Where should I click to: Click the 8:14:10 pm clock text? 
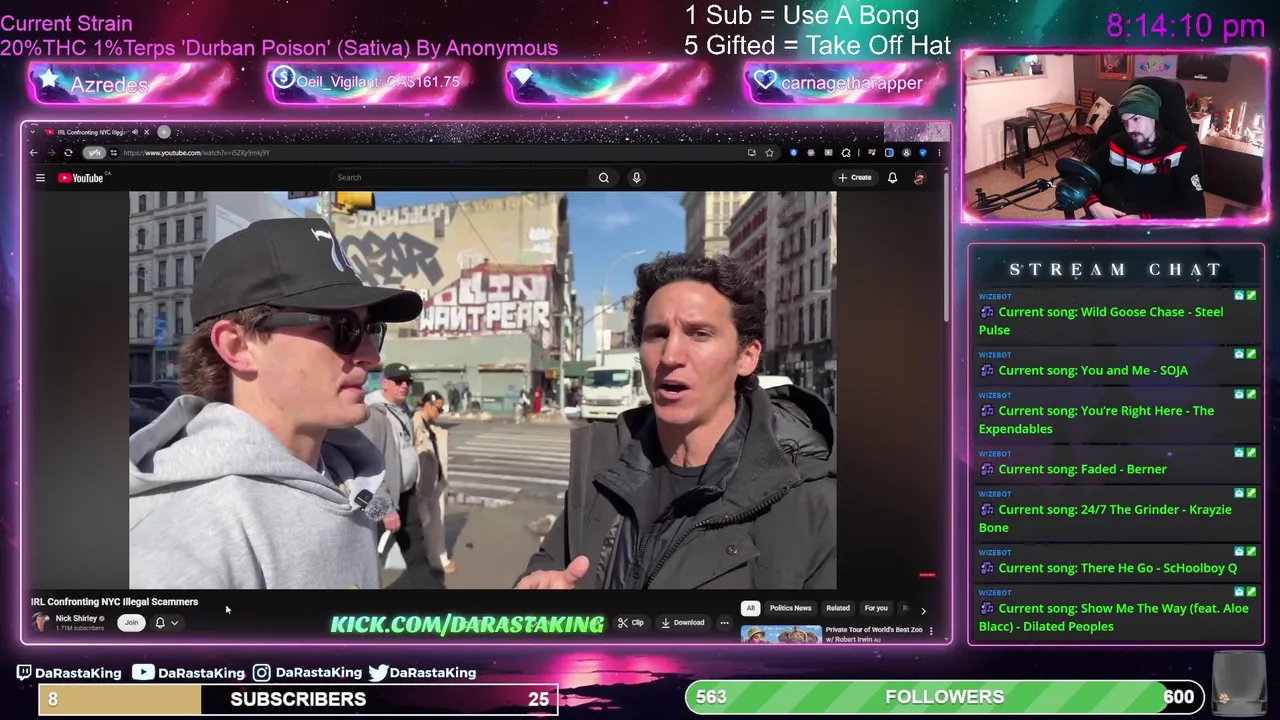[1186, 26]
